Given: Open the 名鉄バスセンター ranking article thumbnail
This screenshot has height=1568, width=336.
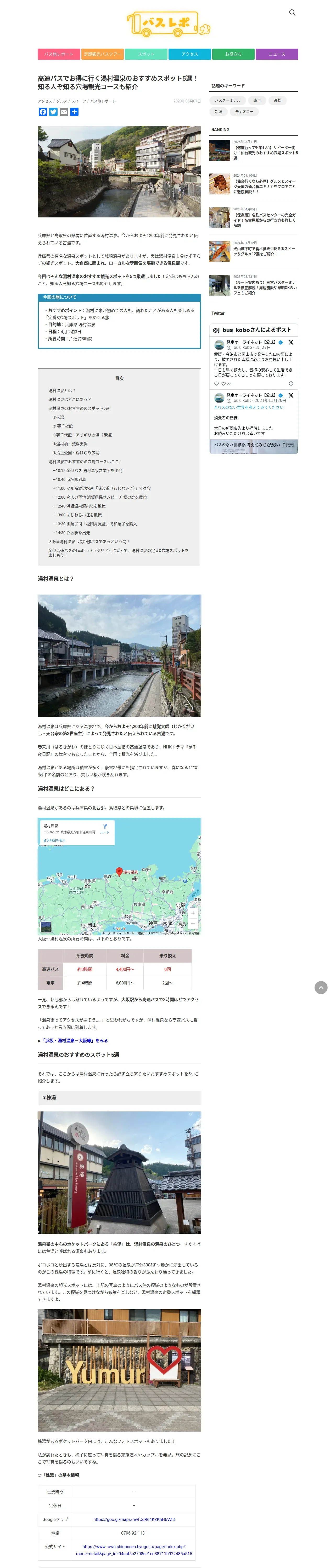Looking at the screenshot, I should (220, 217).
